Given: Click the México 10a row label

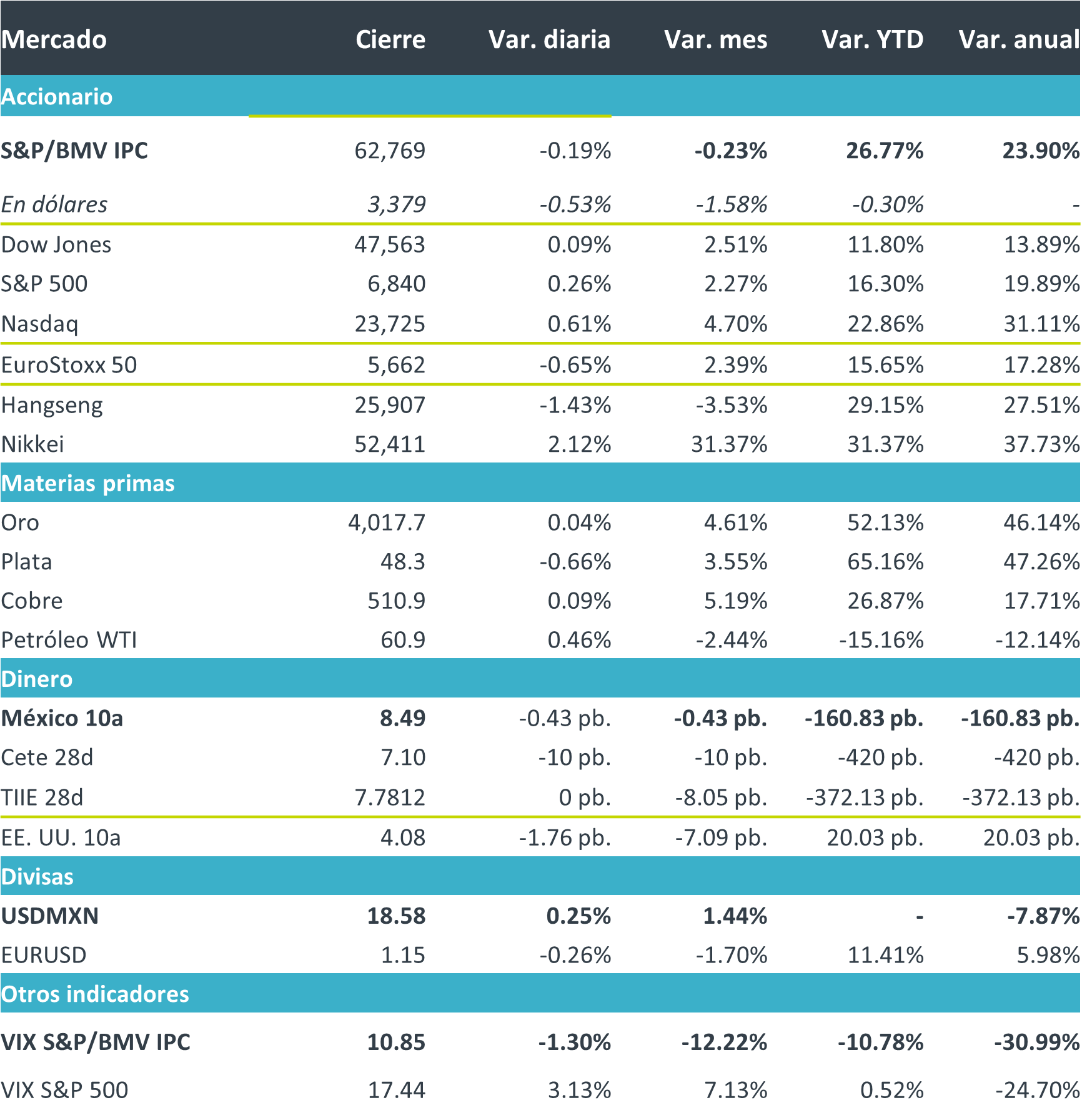Looking at the screenshot, I should [x=62, y=718].
